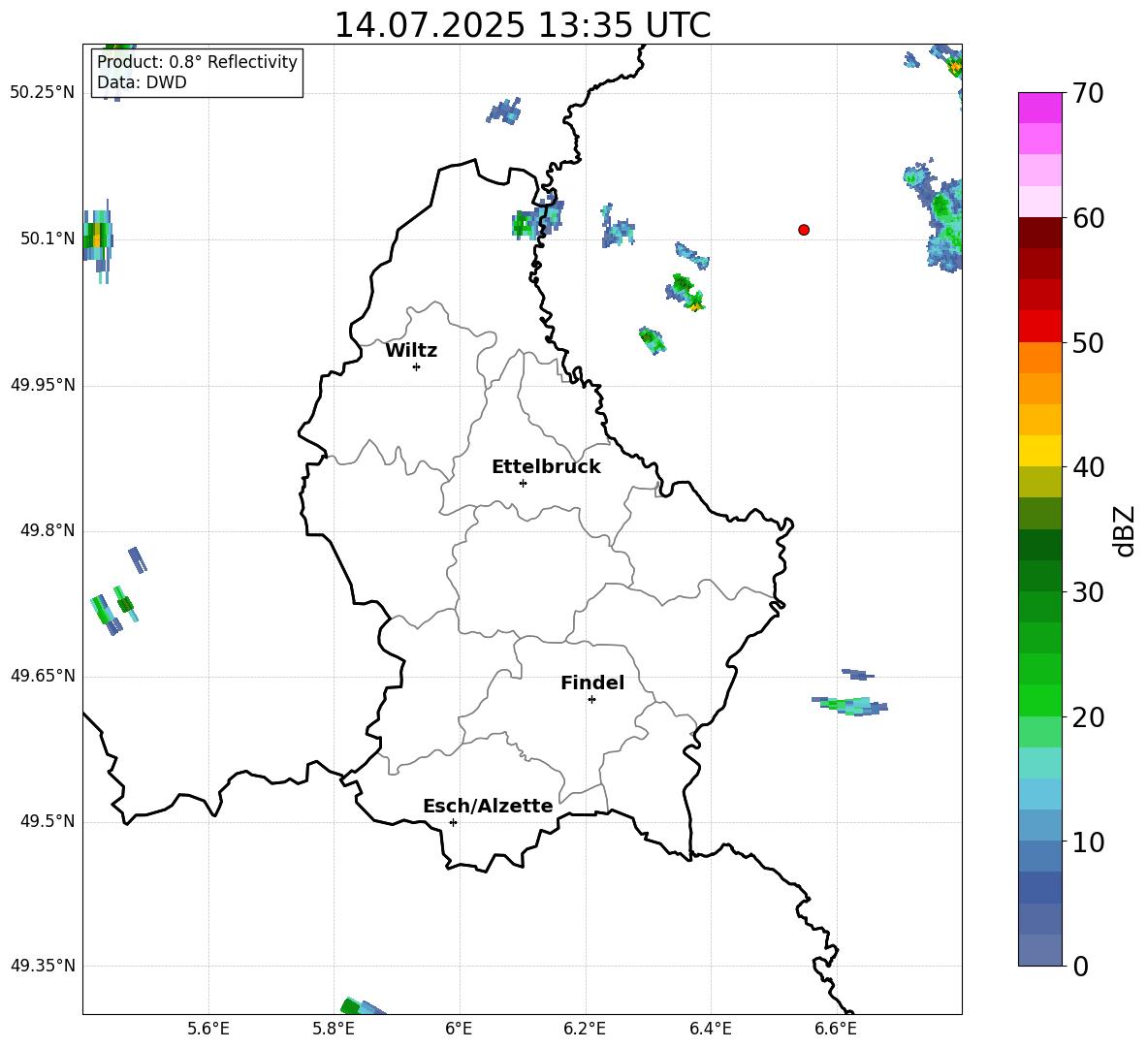Click the 50 tick on the colorbar

[1087, 343]
